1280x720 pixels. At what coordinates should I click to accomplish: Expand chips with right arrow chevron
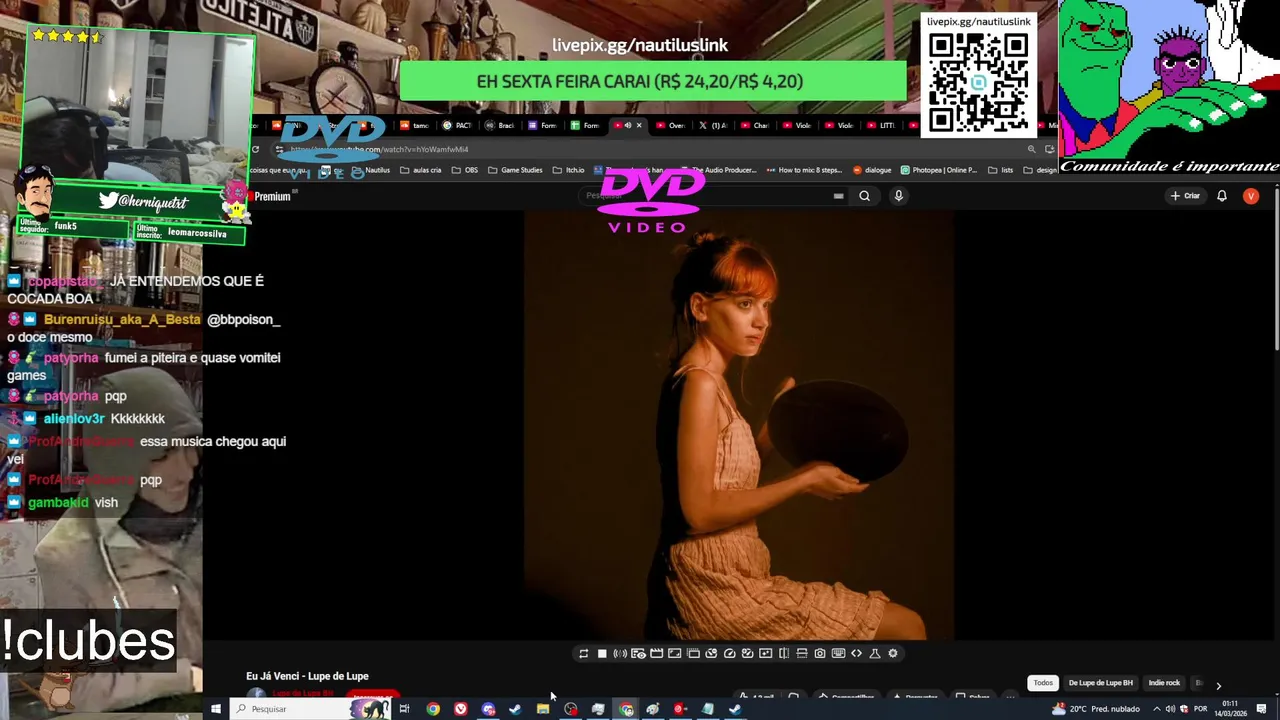pyautogui.click(x=1218, y=685)
